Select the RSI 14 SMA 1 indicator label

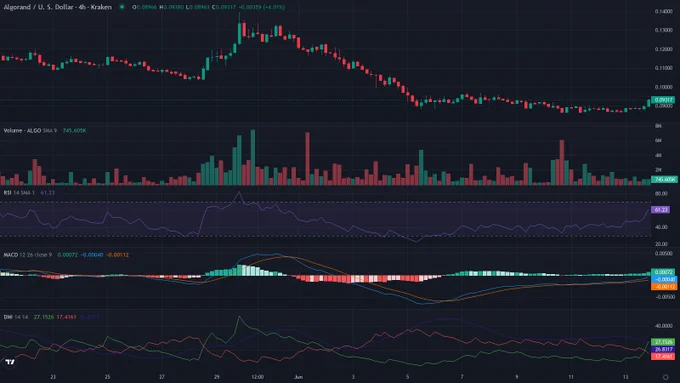[x=19, y=193]
